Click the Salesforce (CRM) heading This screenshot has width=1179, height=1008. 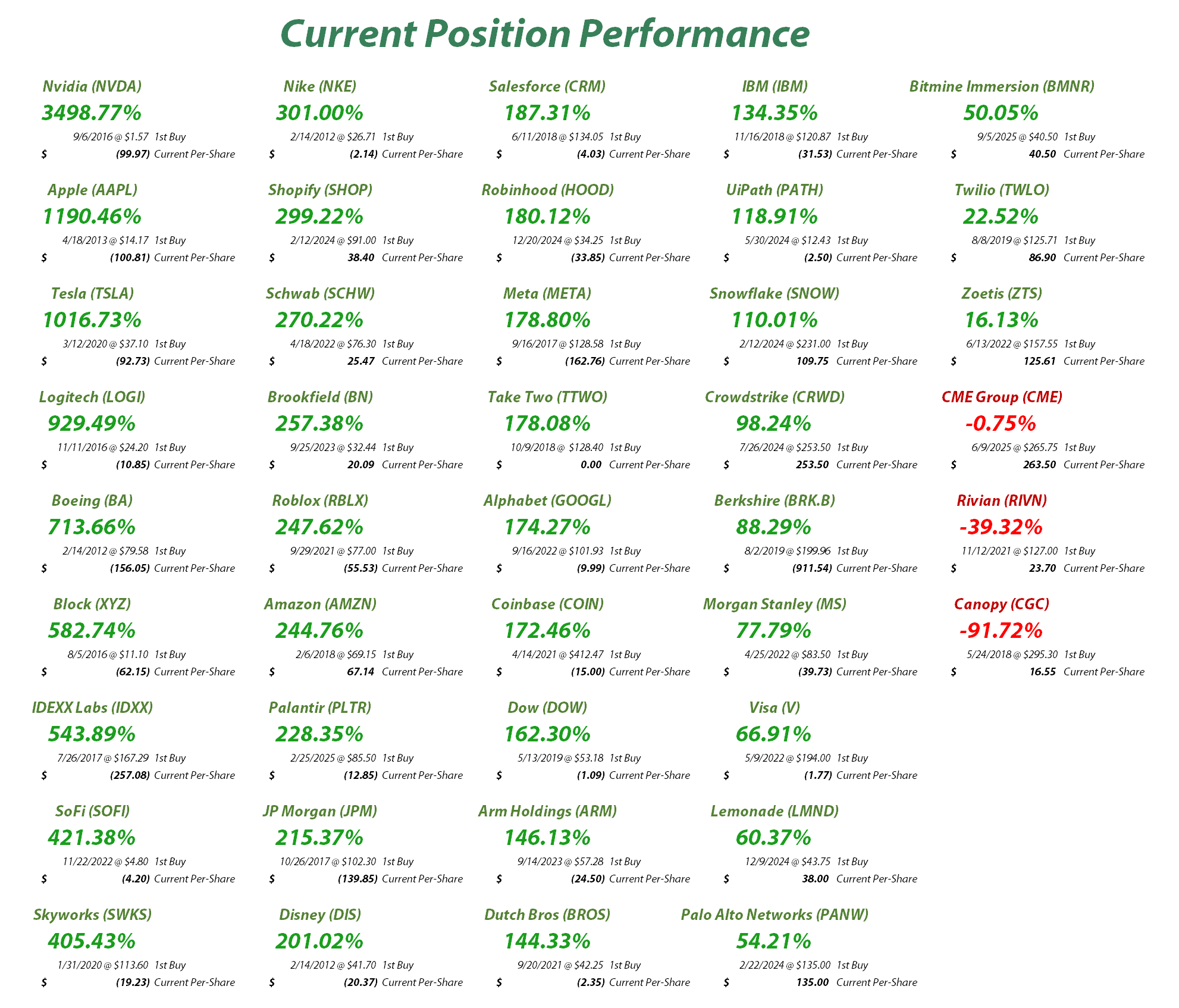point(547,86)
